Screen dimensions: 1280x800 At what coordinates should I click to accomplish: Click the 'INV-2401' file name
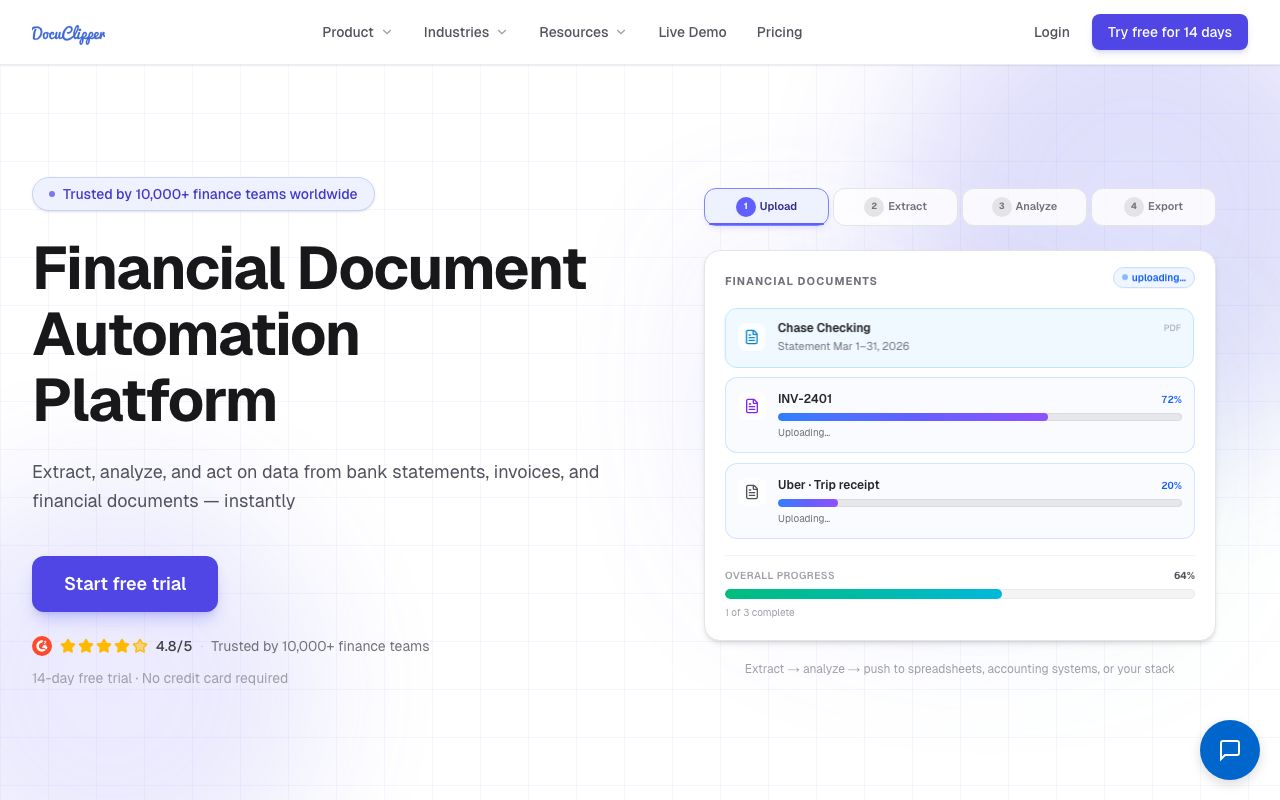tap(805, 398)
